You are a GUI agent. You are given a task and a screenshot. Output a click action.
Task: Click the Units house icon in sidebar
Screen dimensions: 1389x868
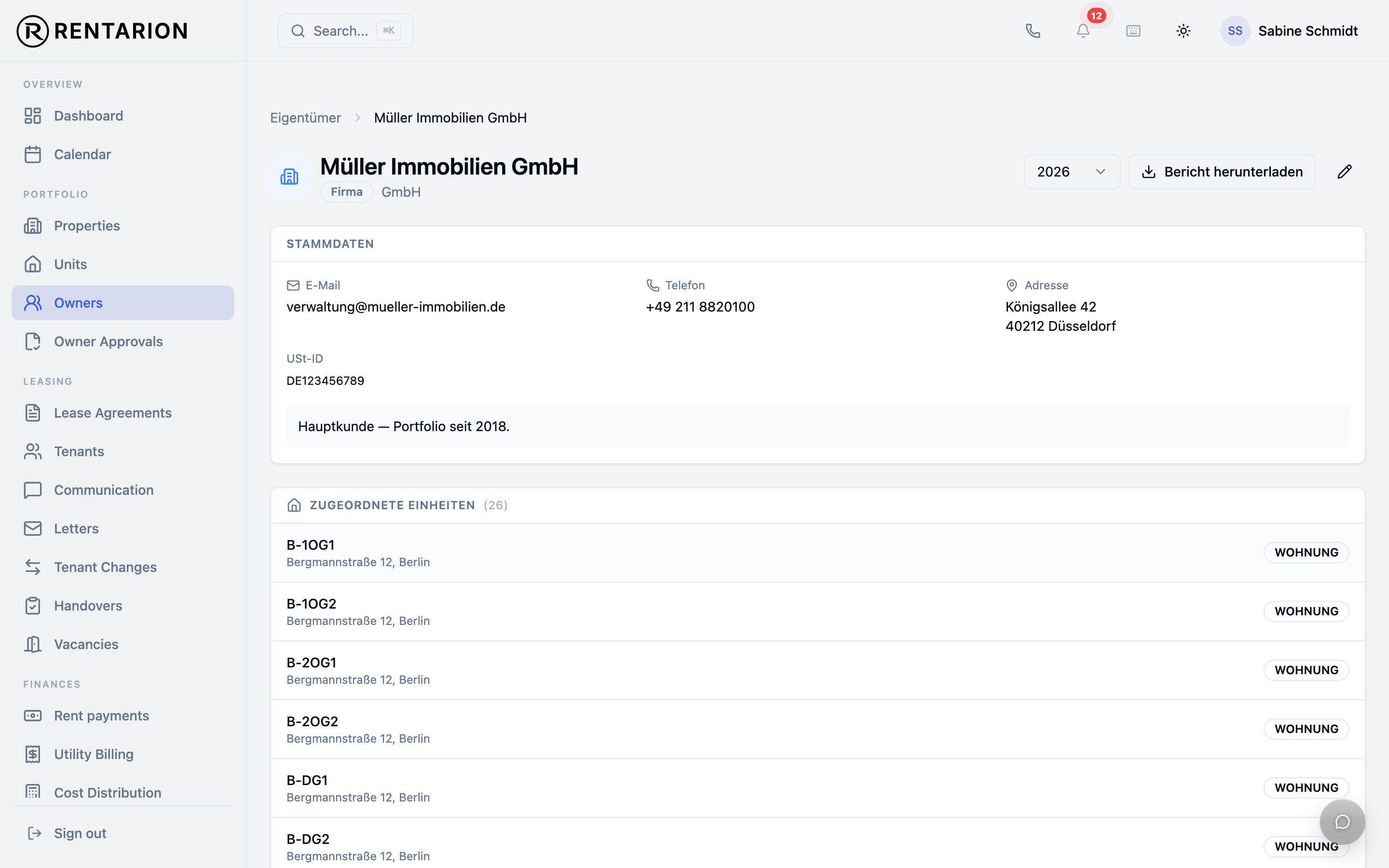(x=33, y=264)
